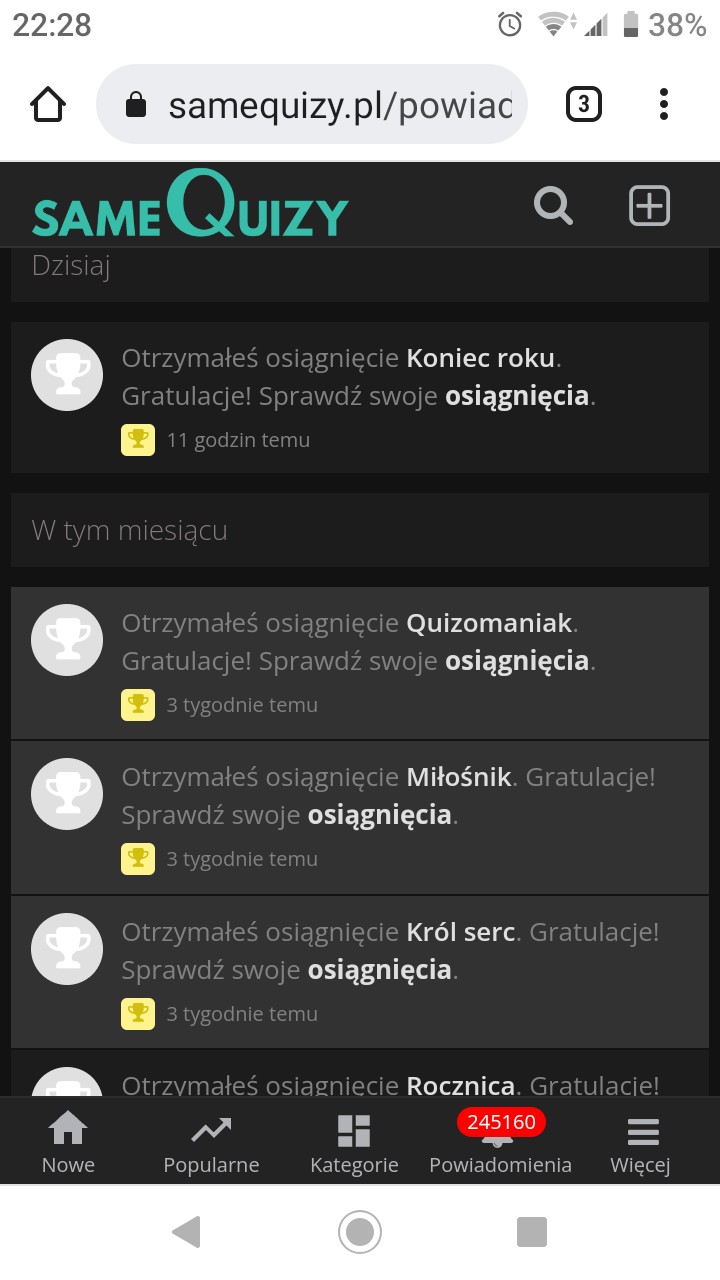The width and height of the screenshot is (720, 1280).
Task: Open the Kategorie tab
Action: point(354,1143)
